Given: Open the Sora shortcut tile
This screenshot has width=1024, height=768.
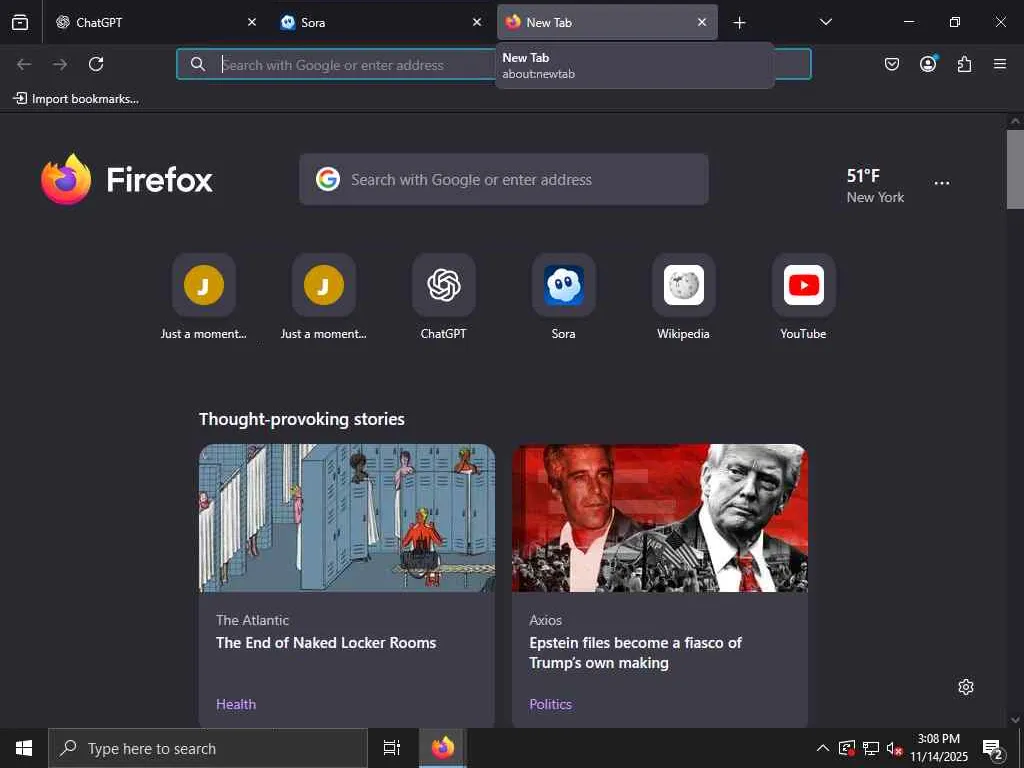Looking at the screenshot, I should click(x=564, y=297).
